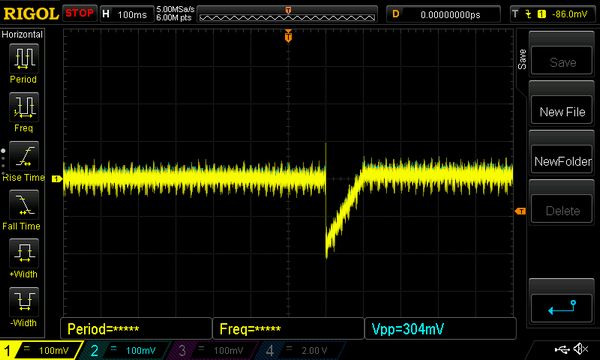
Task: Click the USB connection status icon
Action: pos(561,349)
